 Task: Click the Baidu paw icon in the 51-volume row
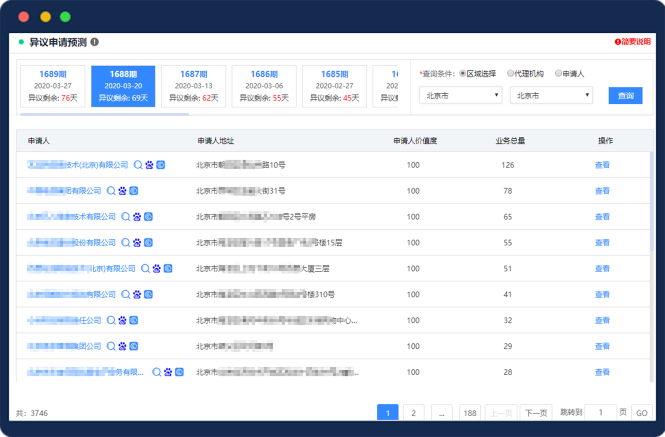pyautogui.click(x=156, y=269)
